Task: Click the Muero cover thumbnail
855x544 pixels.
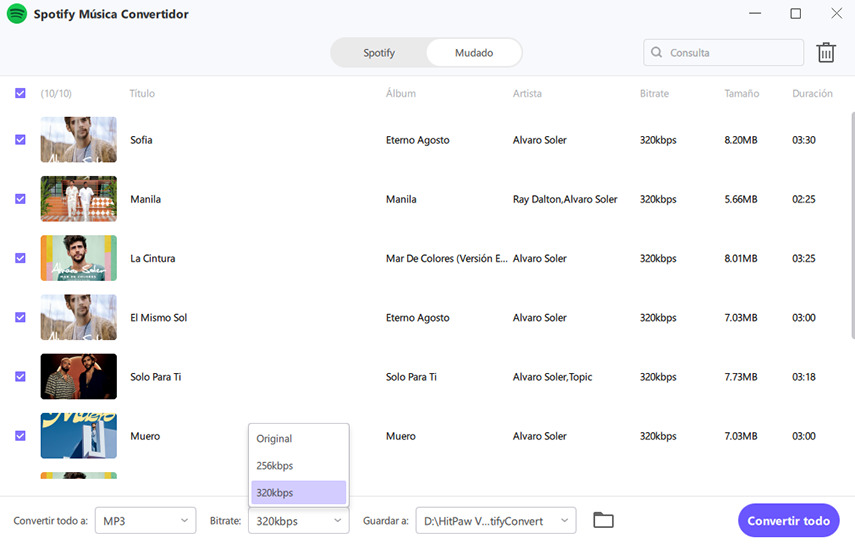Action: [79, 436]
